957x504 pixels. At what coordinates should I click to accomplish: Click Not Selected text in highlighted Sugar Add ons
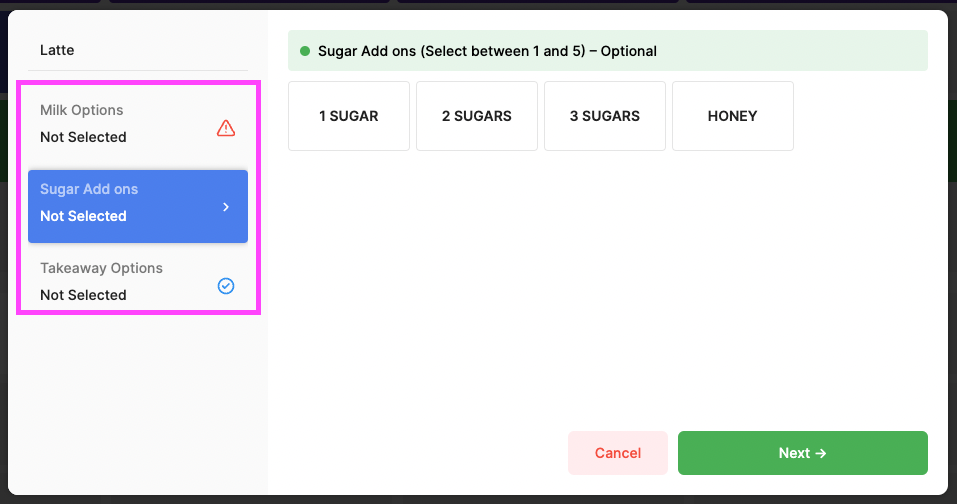tap(84, 216)
